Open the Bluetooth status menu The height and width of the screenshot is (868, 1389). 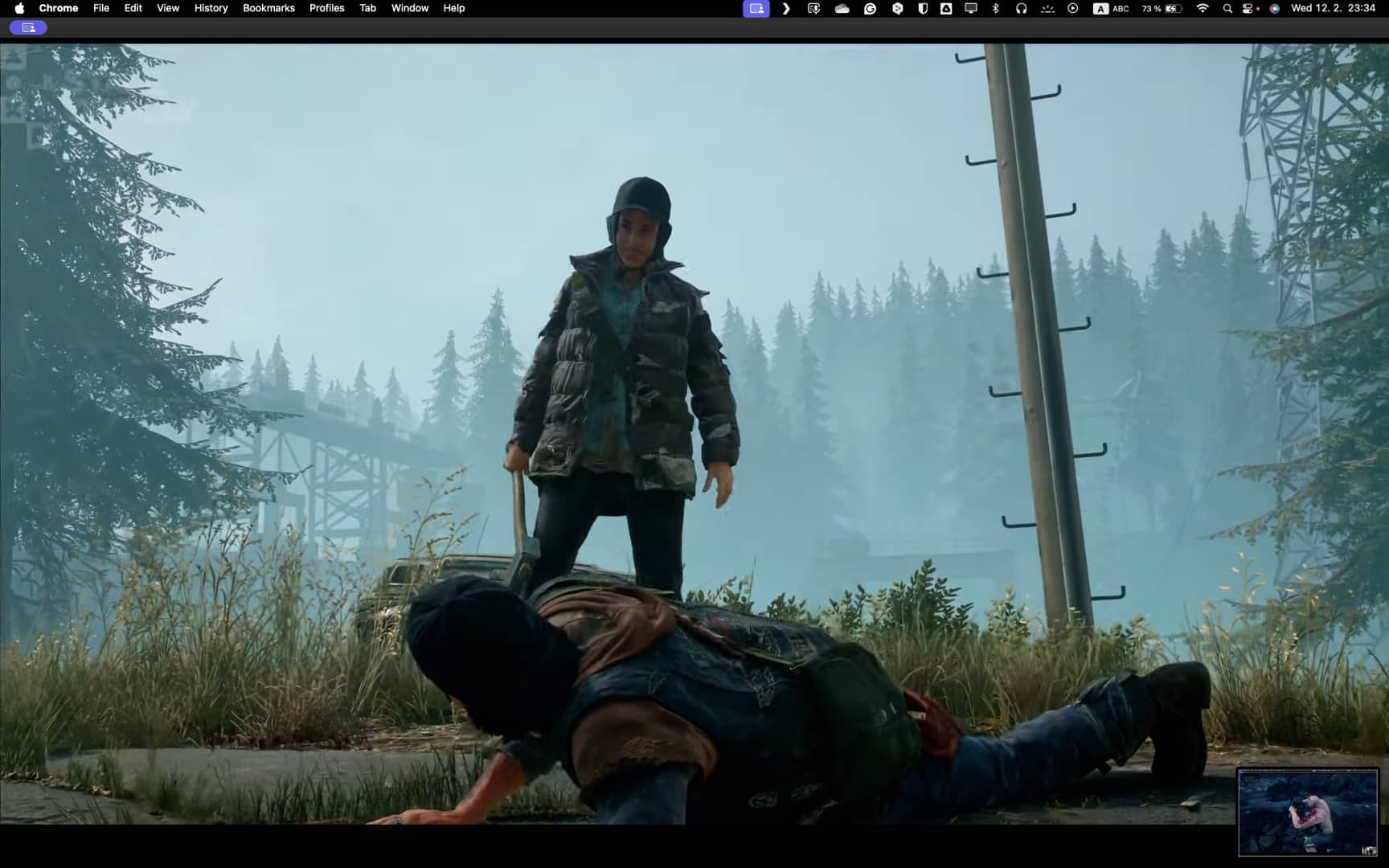pos(996,8)
